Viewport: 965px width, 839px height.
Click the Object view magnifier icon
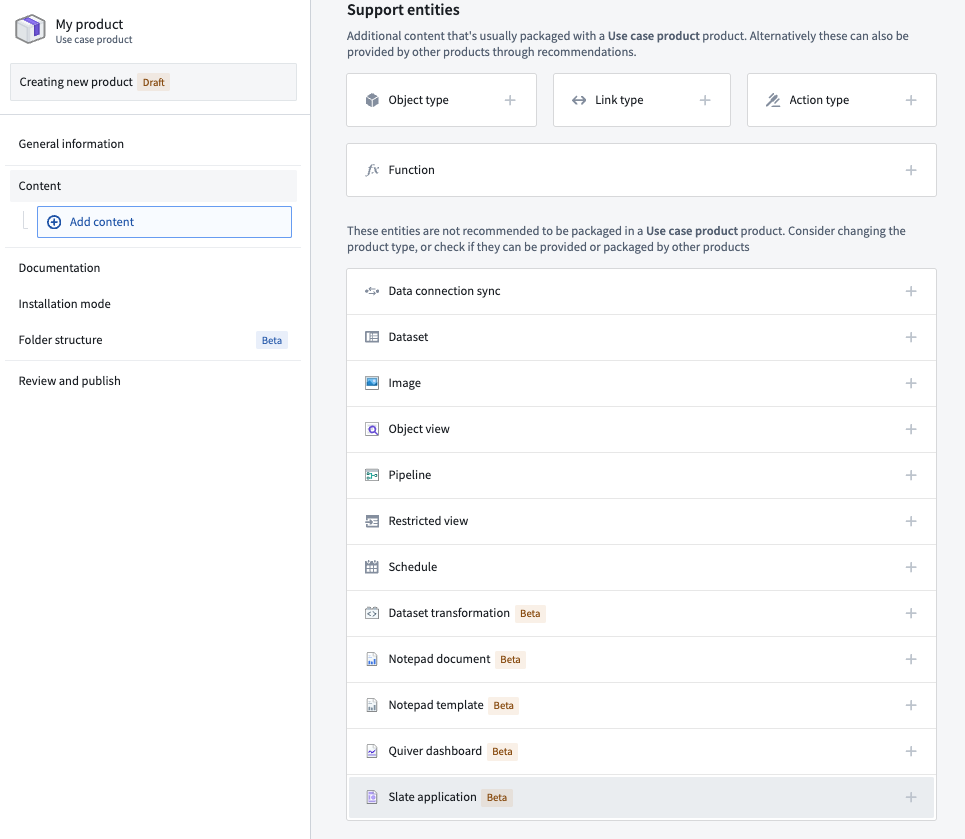pos(372,429)
